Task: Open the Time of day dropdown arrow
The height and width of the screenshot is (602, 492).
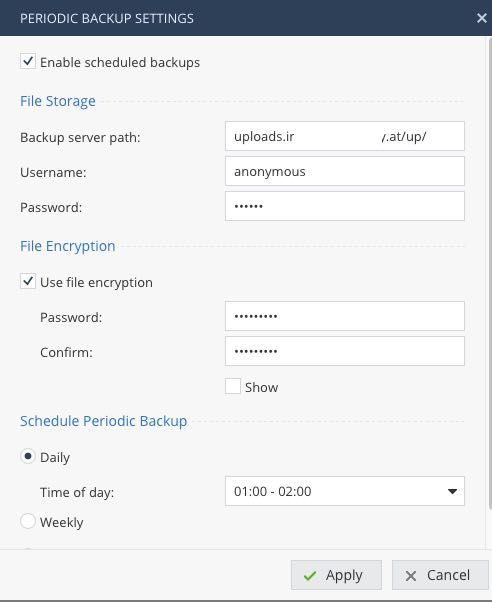Action: click(452, 491)
